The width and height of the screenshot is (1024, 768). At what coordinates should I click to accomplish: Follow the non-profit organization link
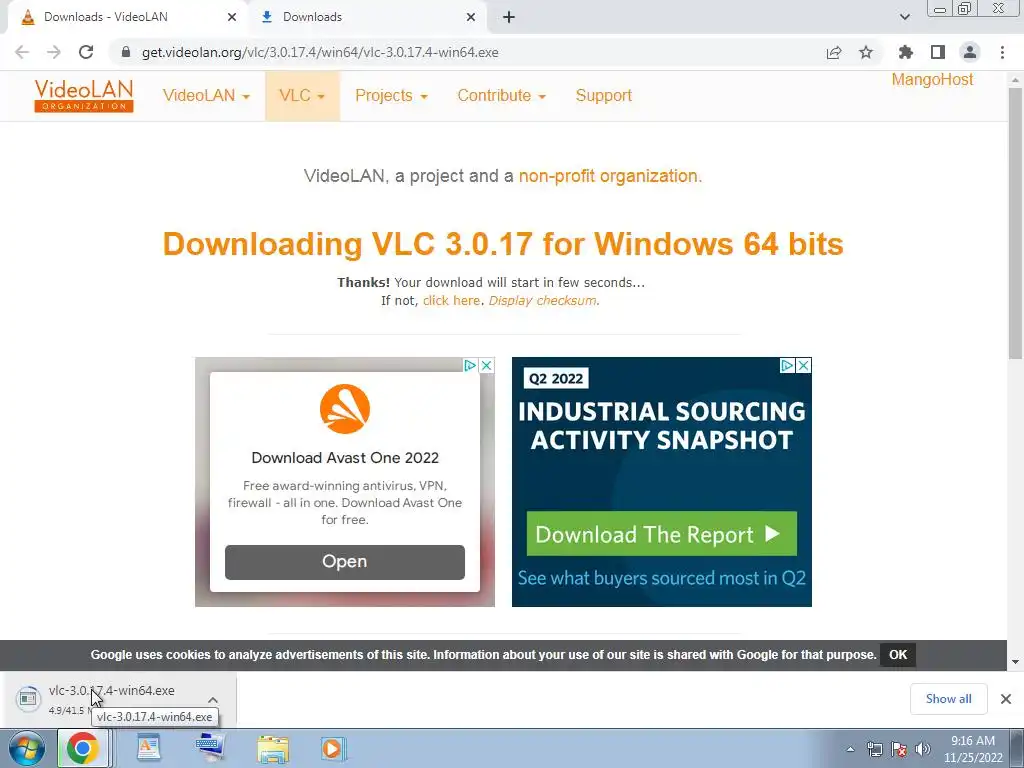tap(608, 176)
